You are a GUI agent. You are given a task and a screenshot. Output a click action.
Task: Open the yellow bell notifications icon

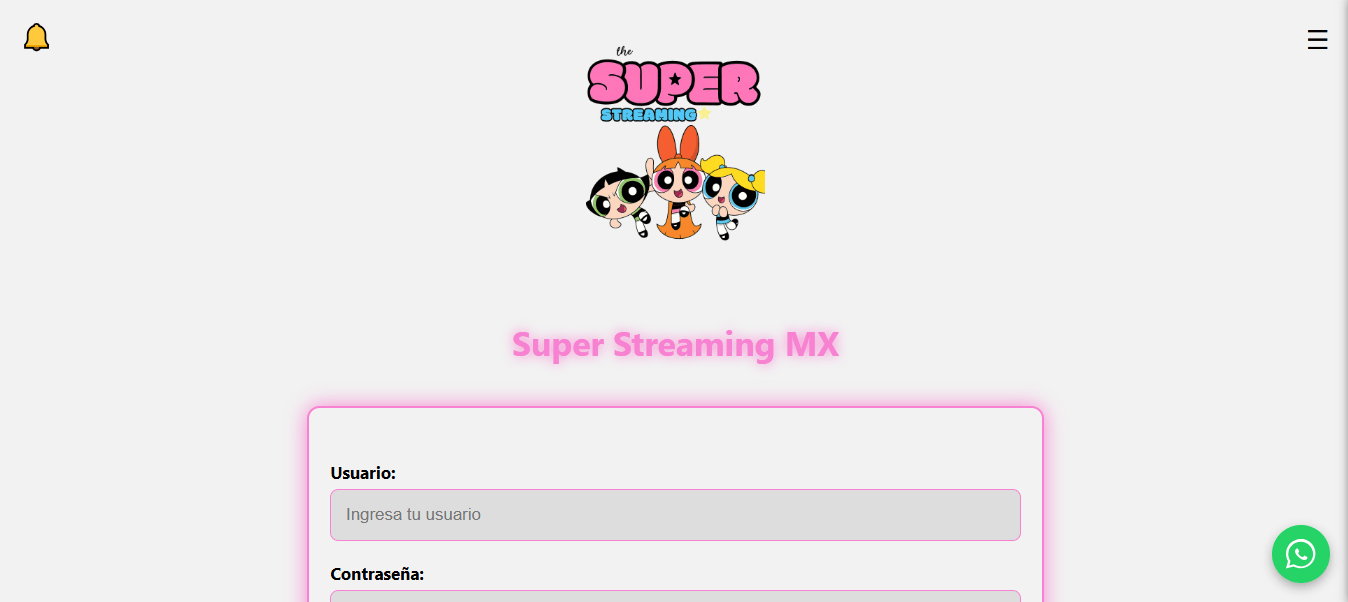36,37
